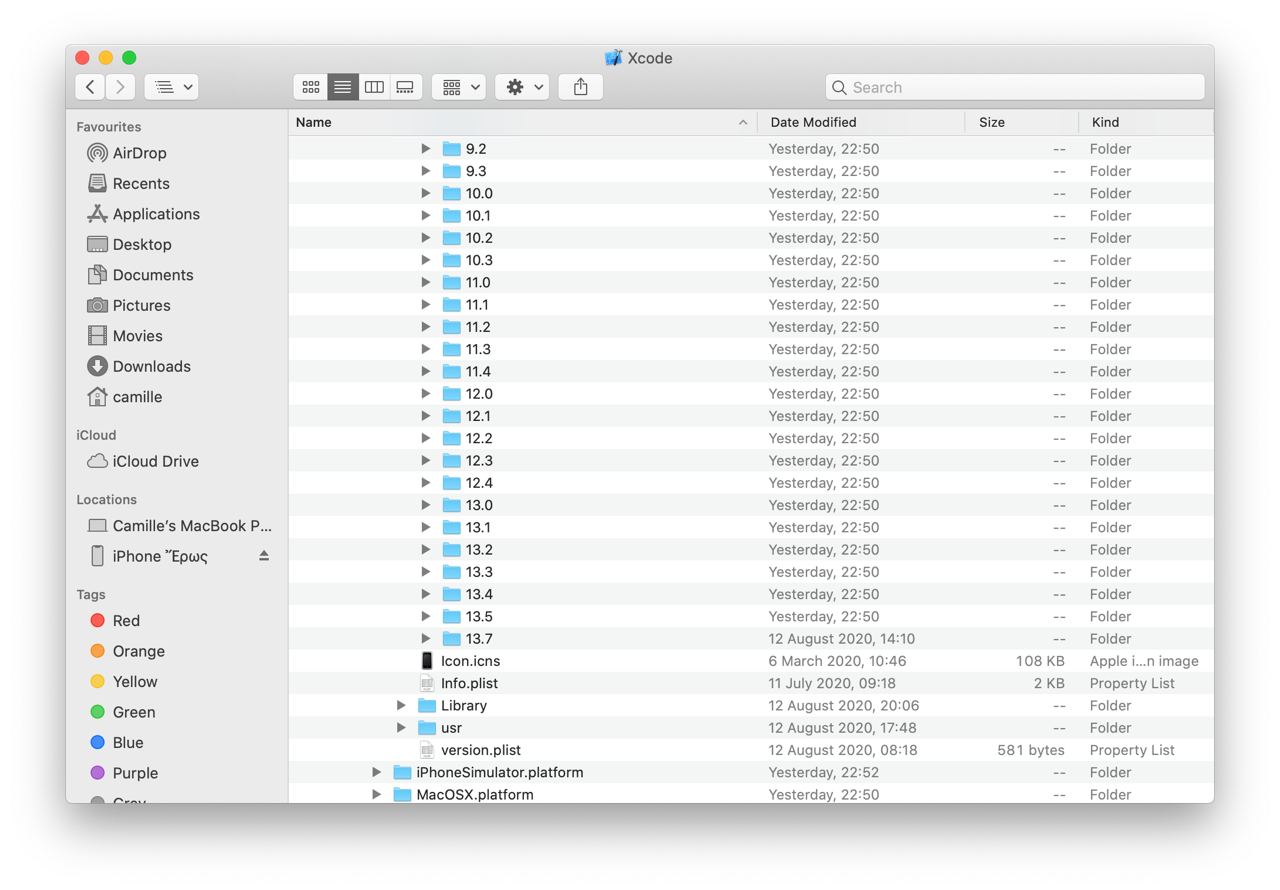
Task: Select Camille's MacBook in Locations
Action: [180, 525]
